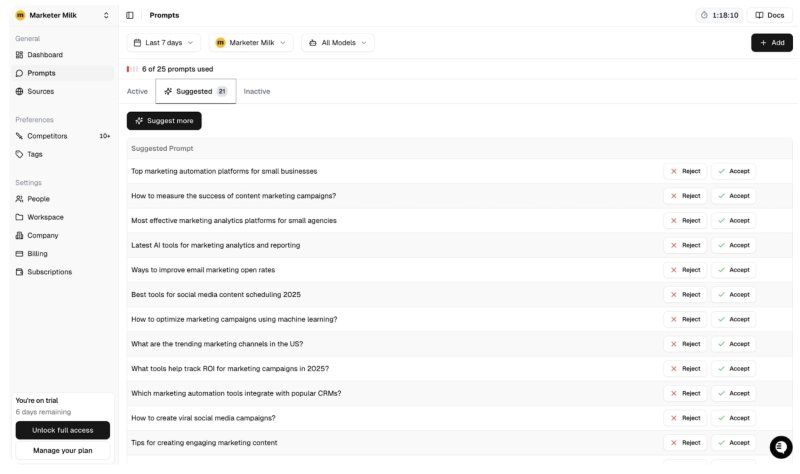Click the Suggest more button

[x=164, y=121]
